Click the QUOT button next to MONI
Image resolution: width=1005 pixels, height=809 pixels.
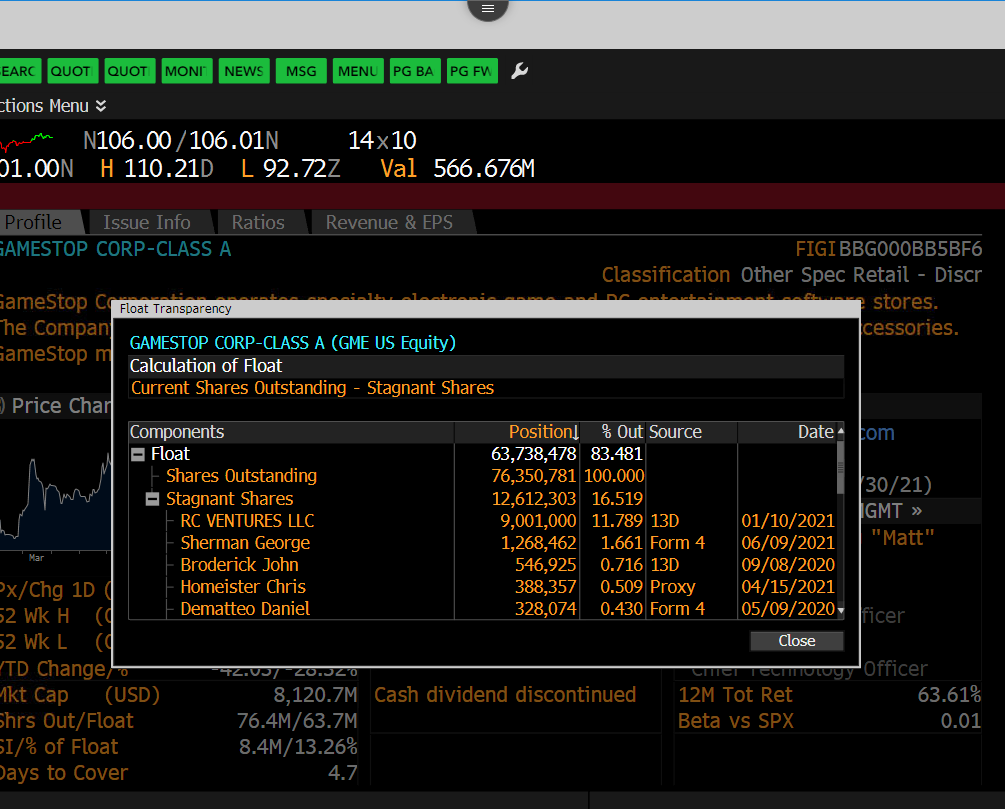(130, 71)
